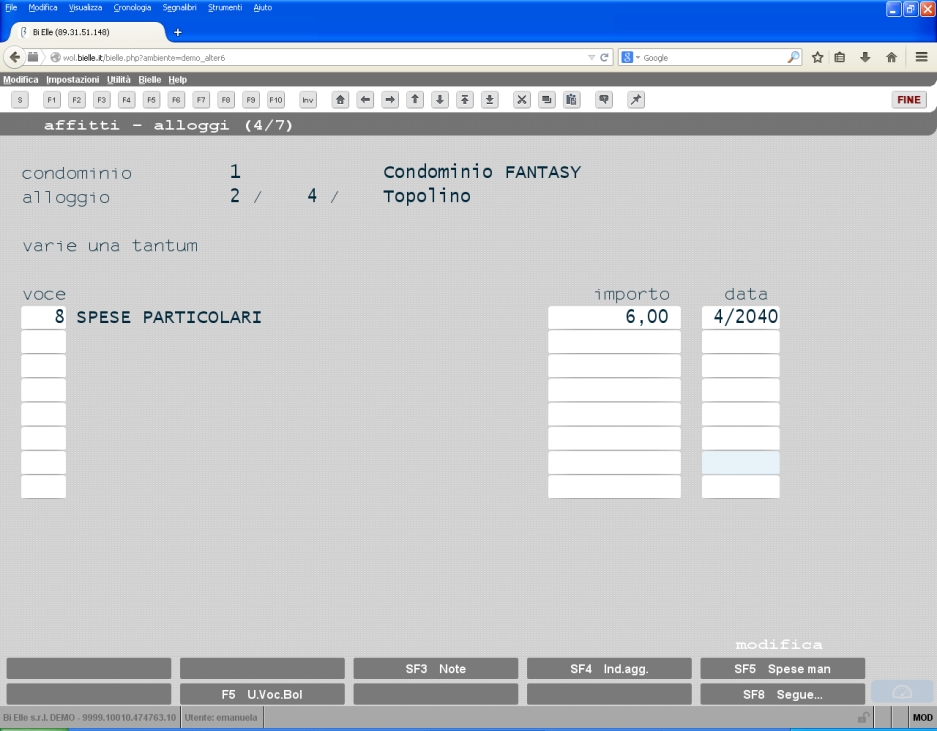This screenshot has width=937, height=731.
Task: Open the URL history dropdown arrow
Action: (x=592, y=57)
